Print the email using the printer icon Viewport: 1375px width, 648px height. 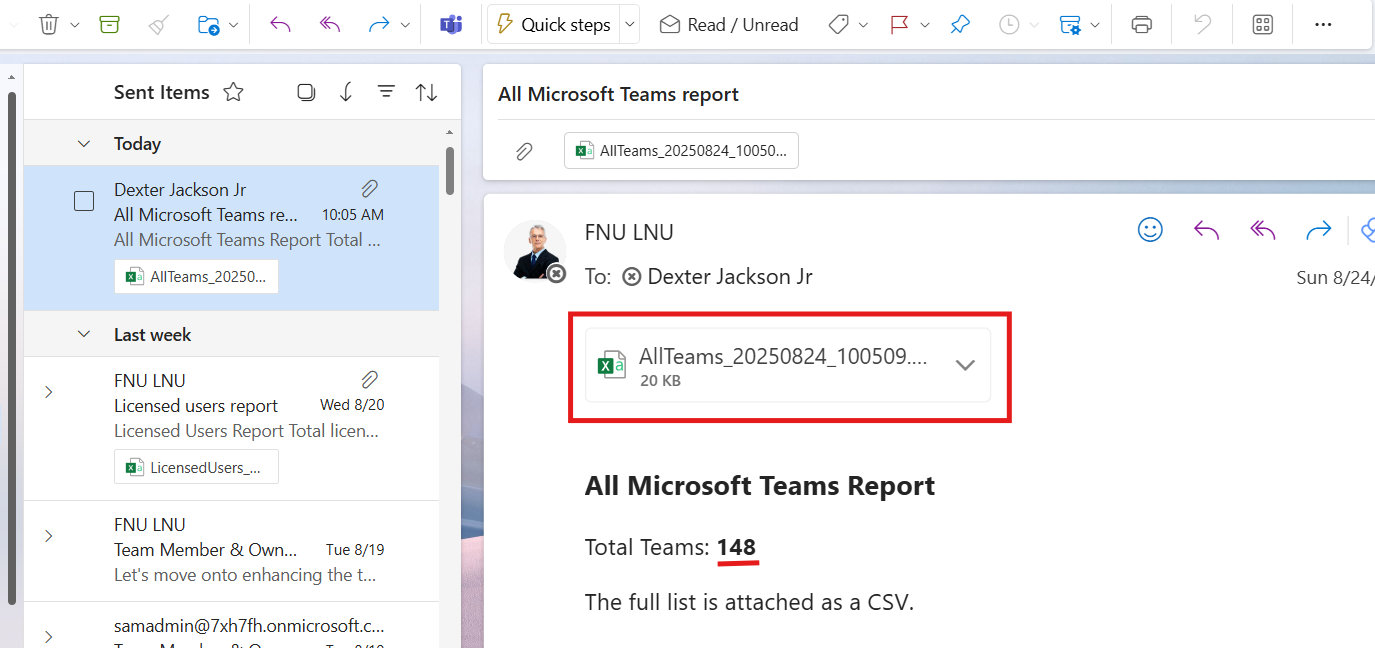(x=1142, y=25)
